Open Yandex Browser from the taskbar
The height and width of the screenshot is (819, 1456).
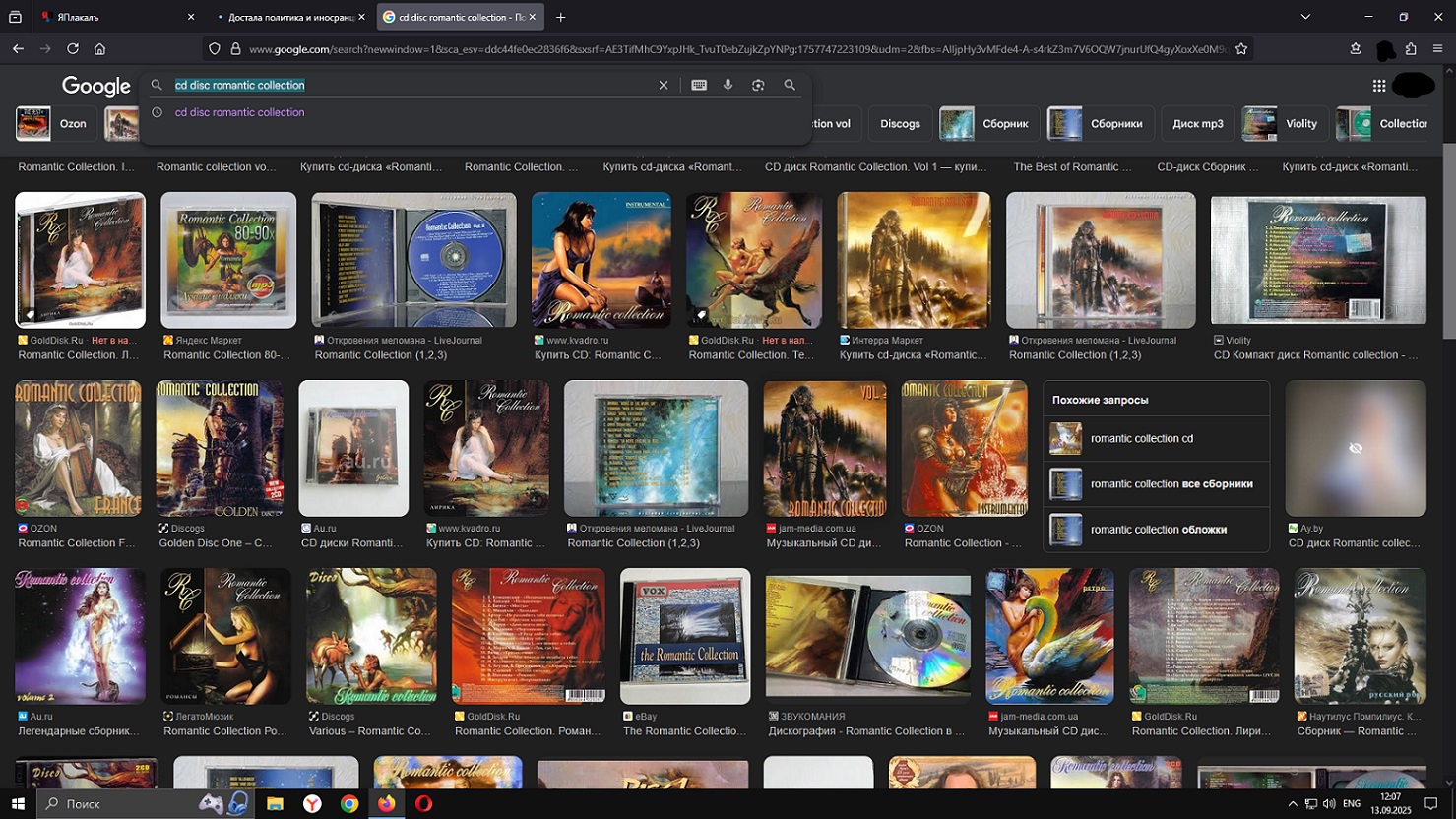312,803
